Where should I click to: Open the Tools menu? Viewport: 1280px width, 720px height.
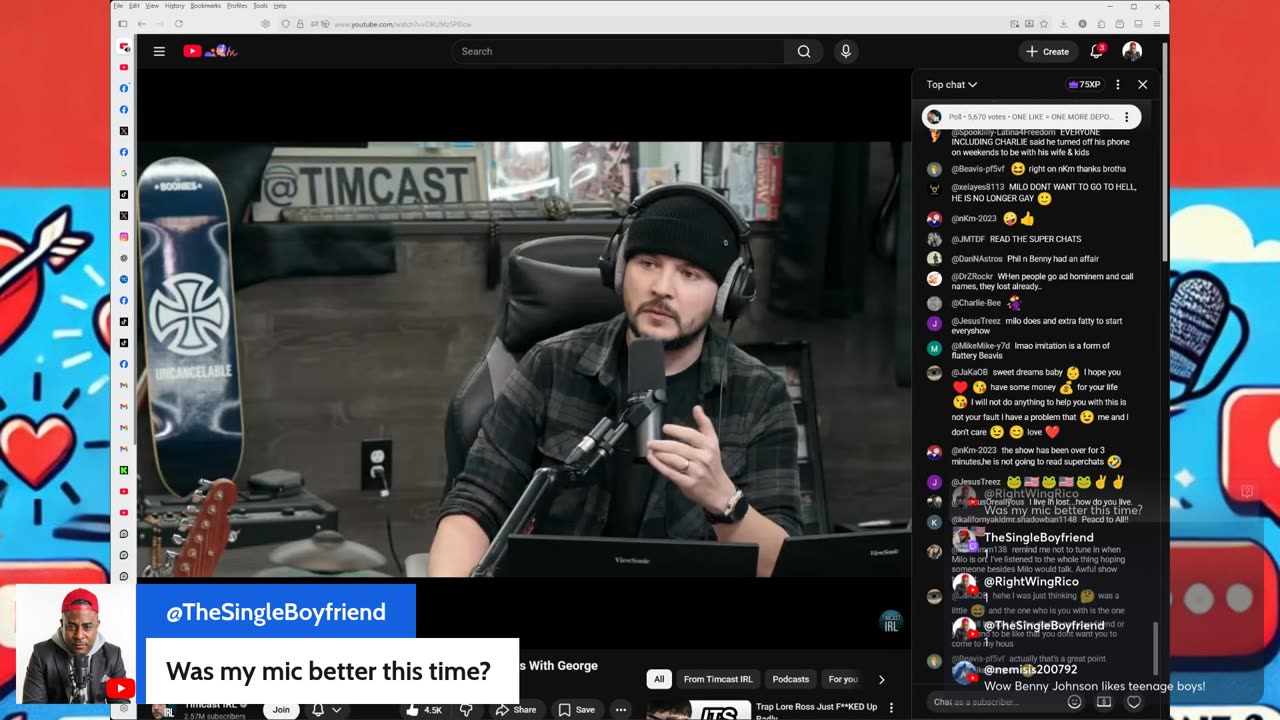260,6
